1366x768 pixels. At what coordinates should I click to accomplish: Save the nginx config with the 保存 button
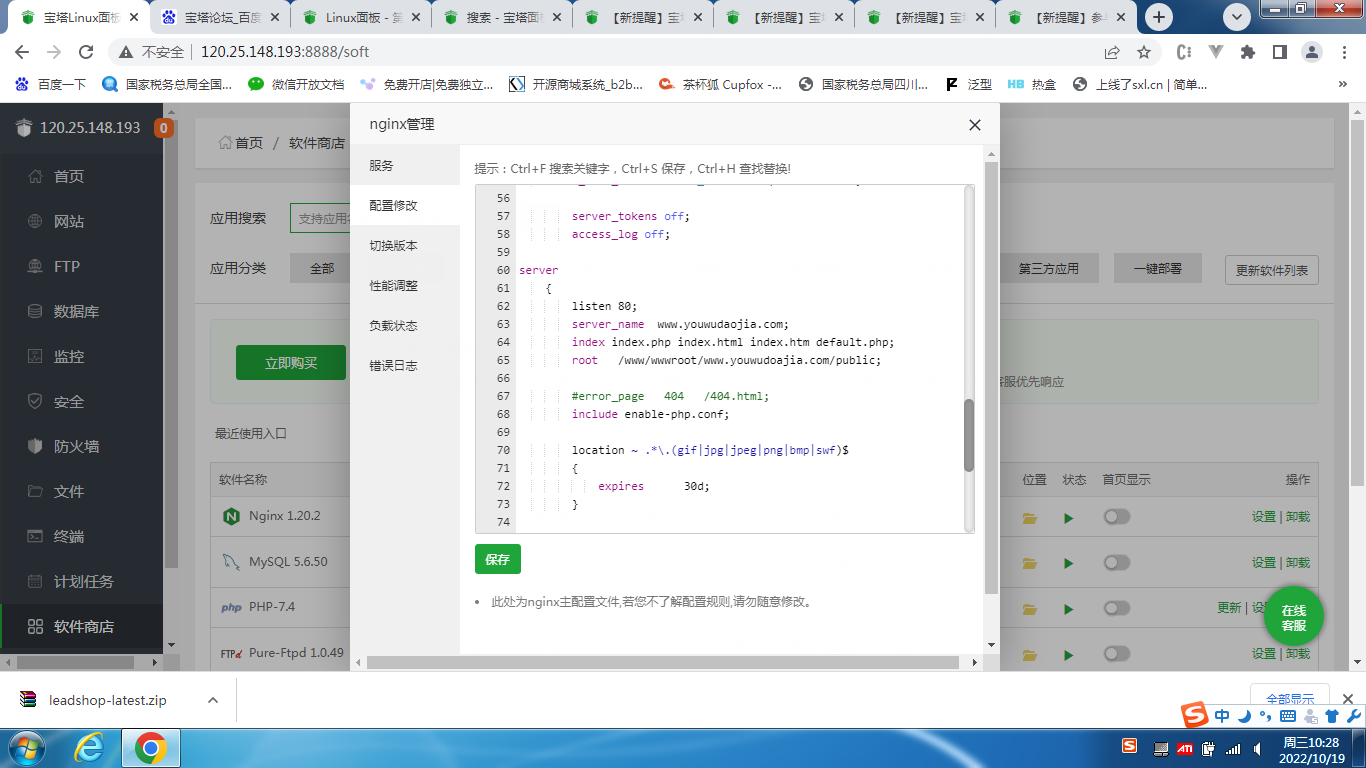(x=498, y=560)
